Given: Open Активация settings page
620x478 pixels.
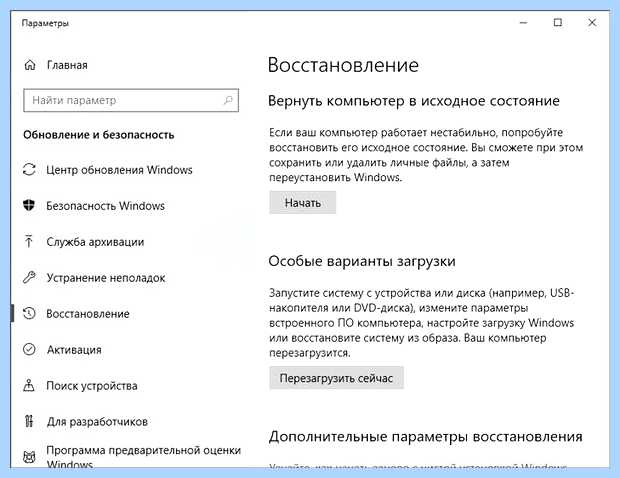Looking at the screenshot, I should tap(74, 350).
